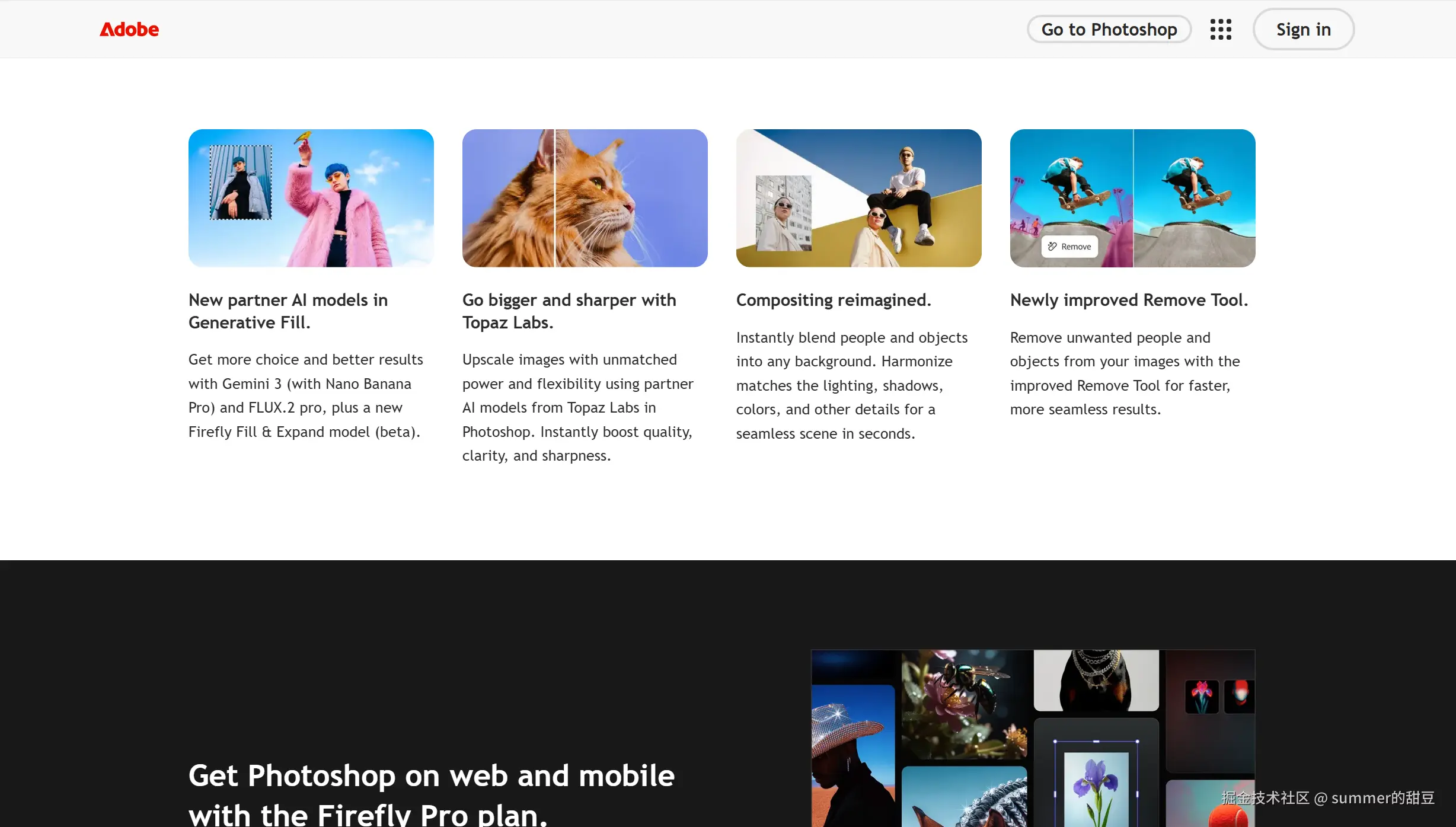1456x827 pixels.
Task: Click the Compositing reimagined image card
Action: pyautogui.click(x=858, y=198)
